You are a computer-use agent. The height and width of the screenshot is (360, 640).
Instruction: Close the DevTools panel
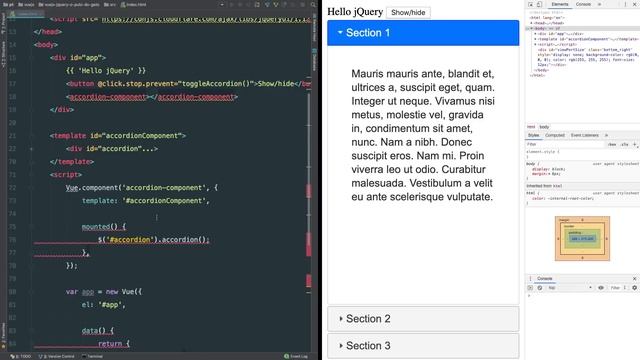pyautogui.click(x=635, y=4)
